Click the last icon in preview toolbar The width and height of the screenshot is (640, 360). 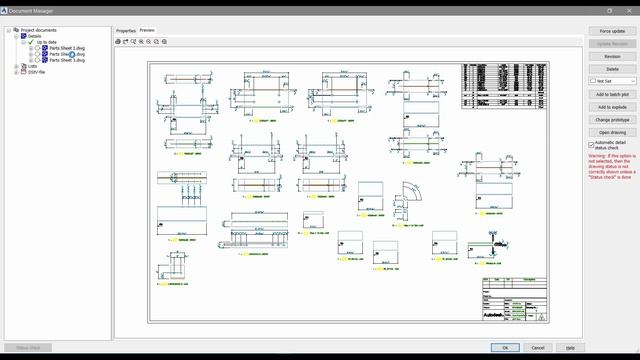pyautogui.click(x=164, y=42)
